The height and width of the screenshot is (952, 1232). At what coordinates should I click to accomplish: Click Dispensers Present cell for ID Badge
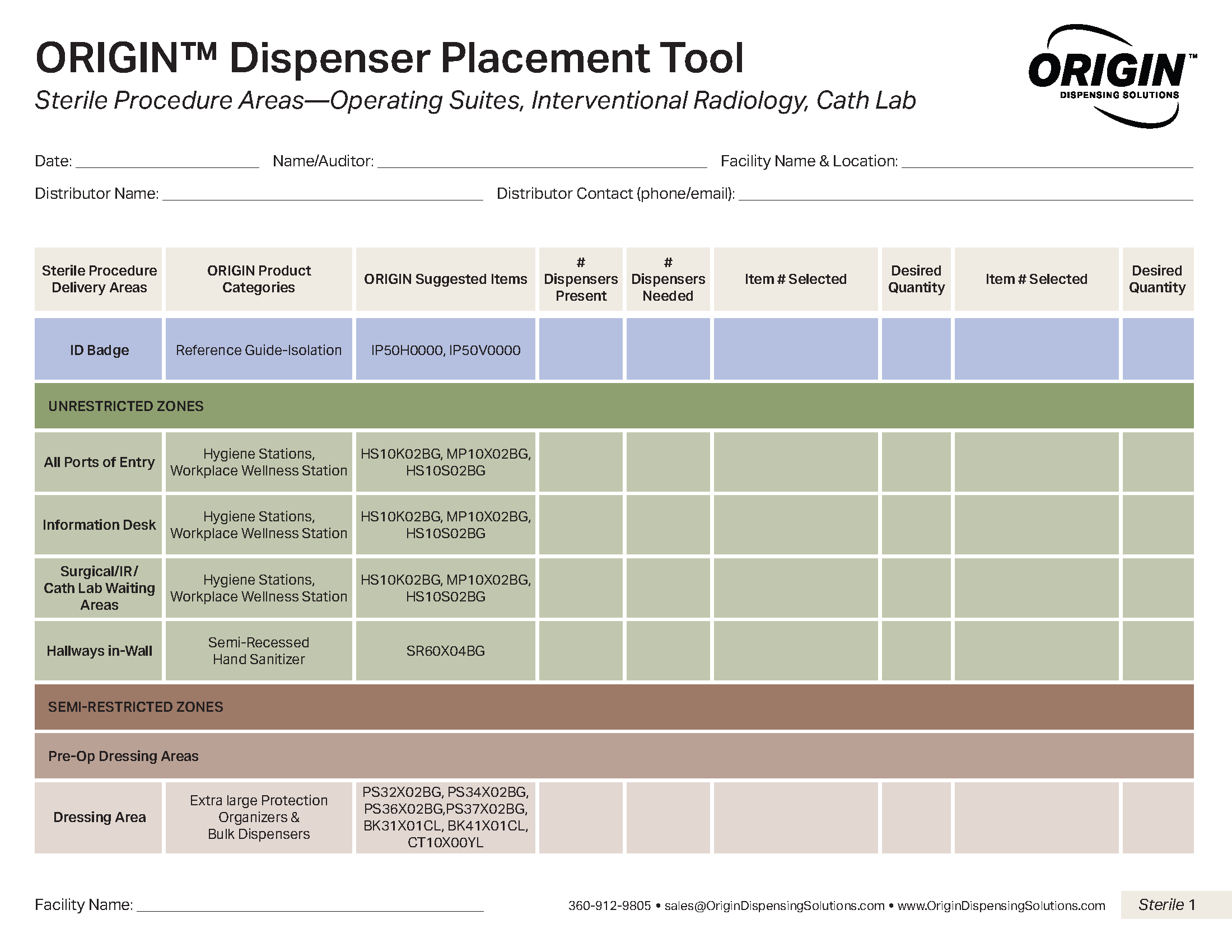581,349
